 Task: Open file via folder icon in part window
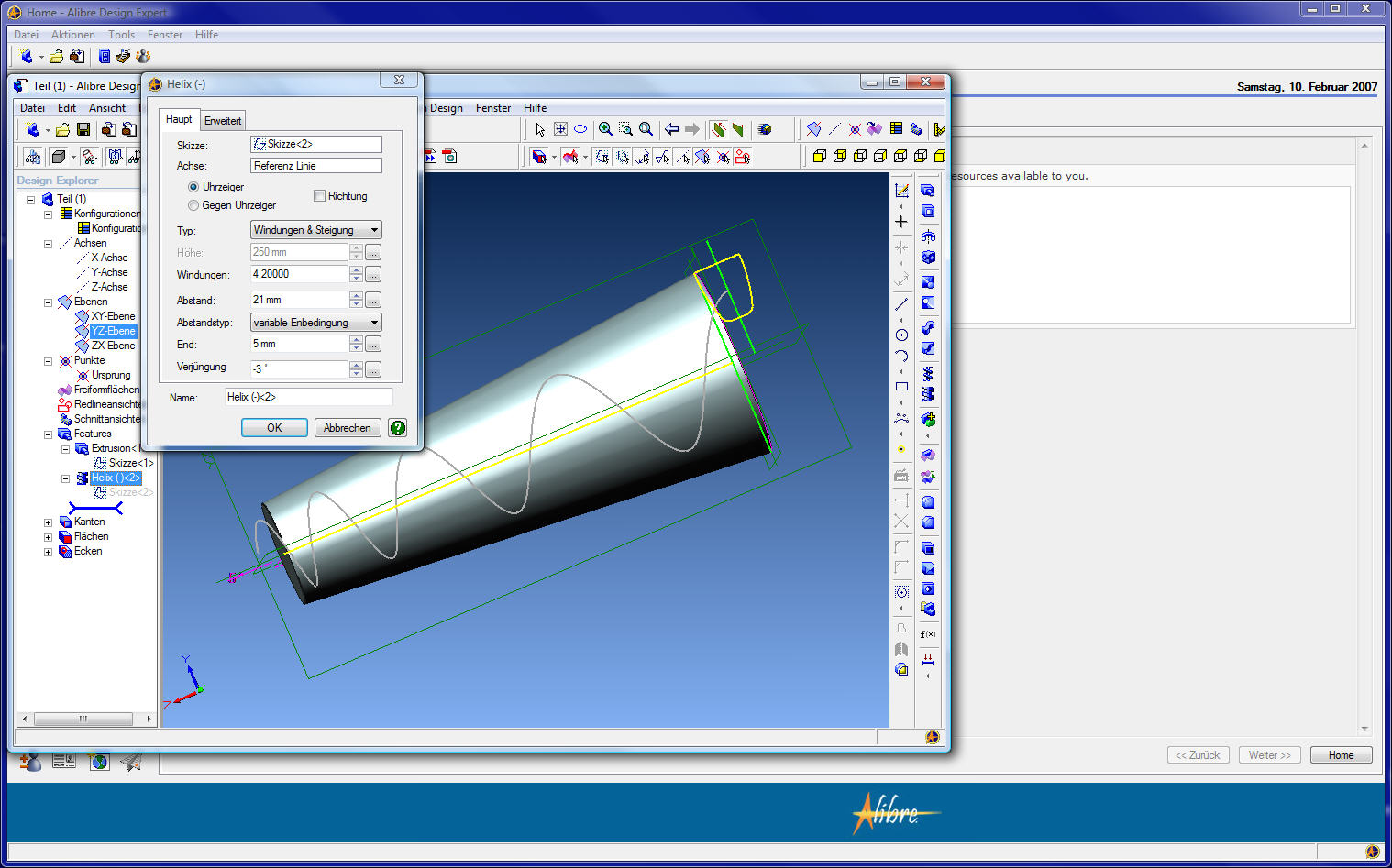(x=62, y=129)
